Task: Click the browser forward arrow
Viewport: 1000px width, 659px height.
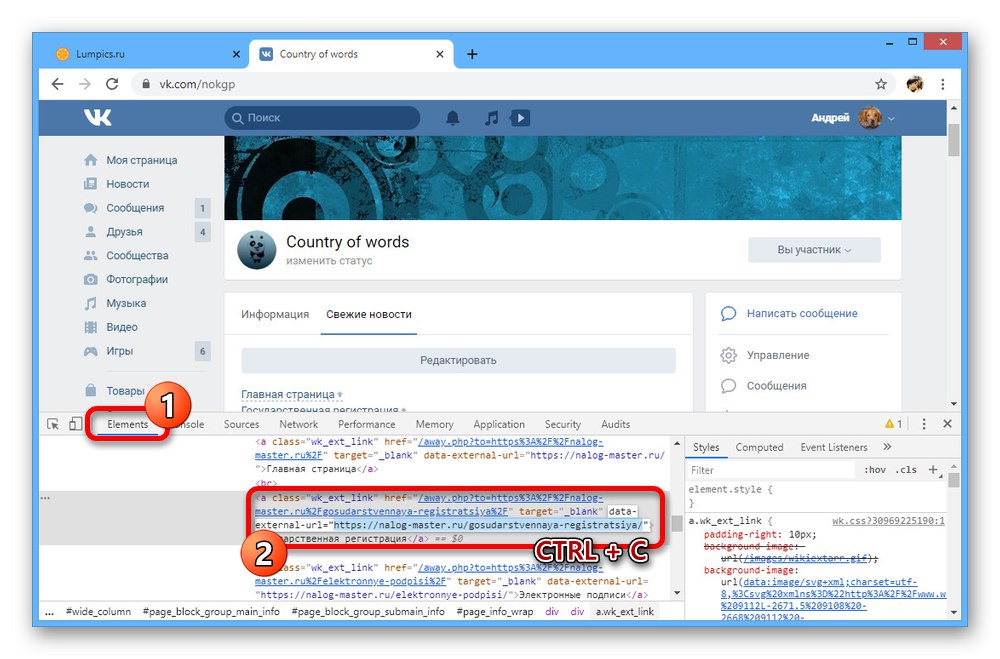Action: (85, 84)
